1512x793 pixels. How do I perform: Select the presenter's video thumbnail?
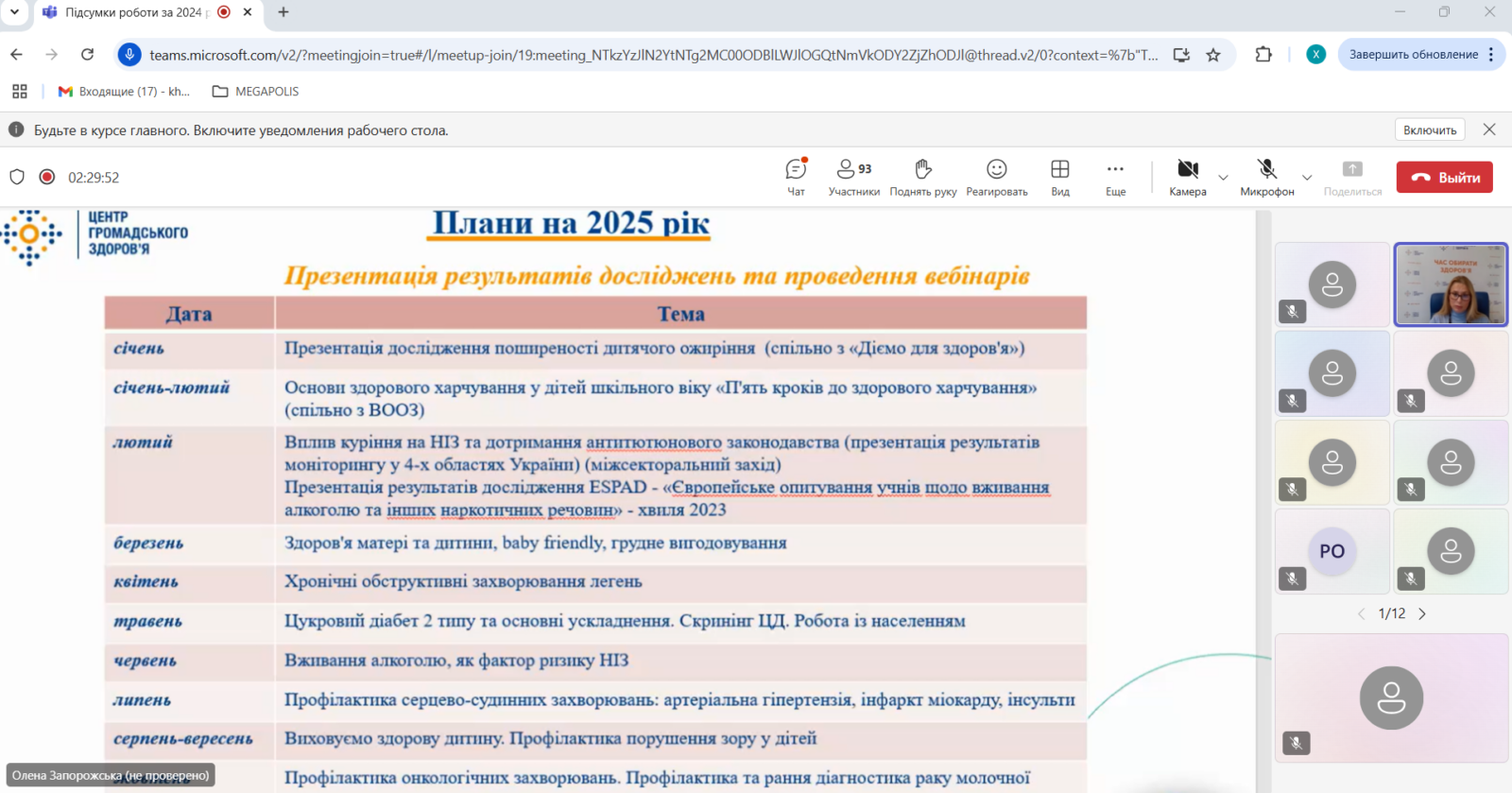pos(1451,284)
